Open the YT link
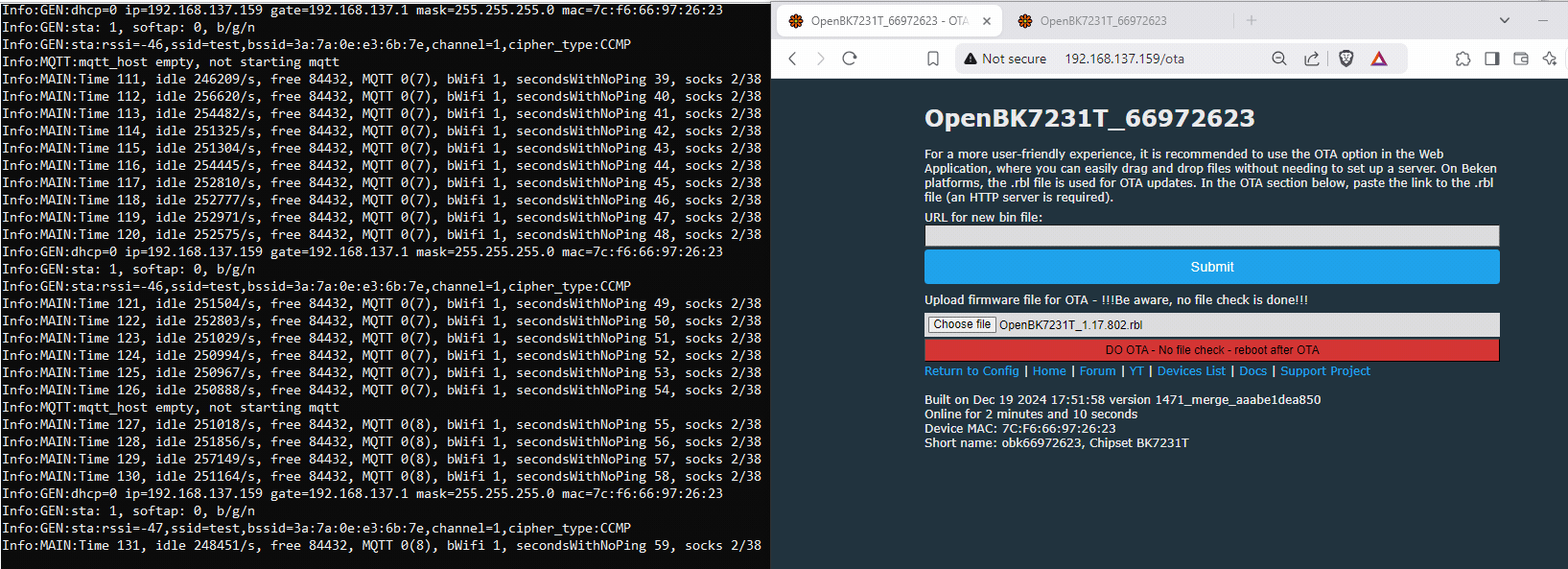The width and height of the screenshot is (1568, 569). (x=1136, y=370)
